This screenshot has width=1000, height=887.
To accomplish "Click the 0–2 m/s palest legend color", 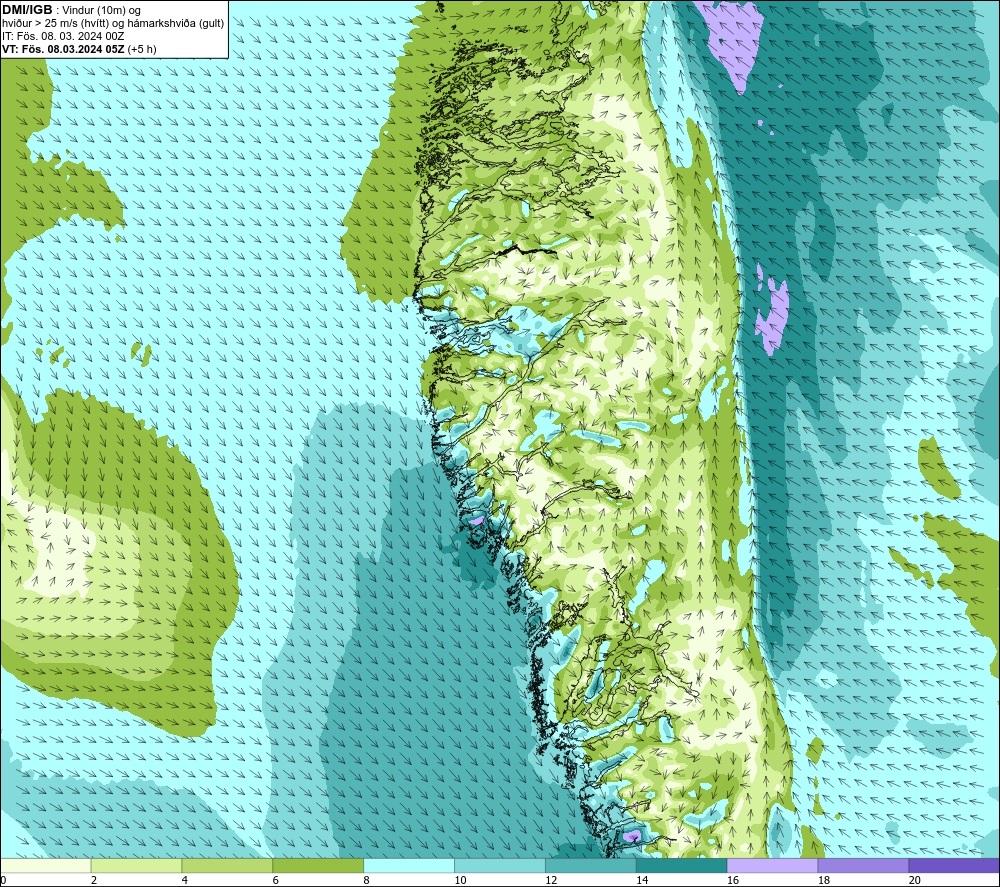I will pos(46,866).
